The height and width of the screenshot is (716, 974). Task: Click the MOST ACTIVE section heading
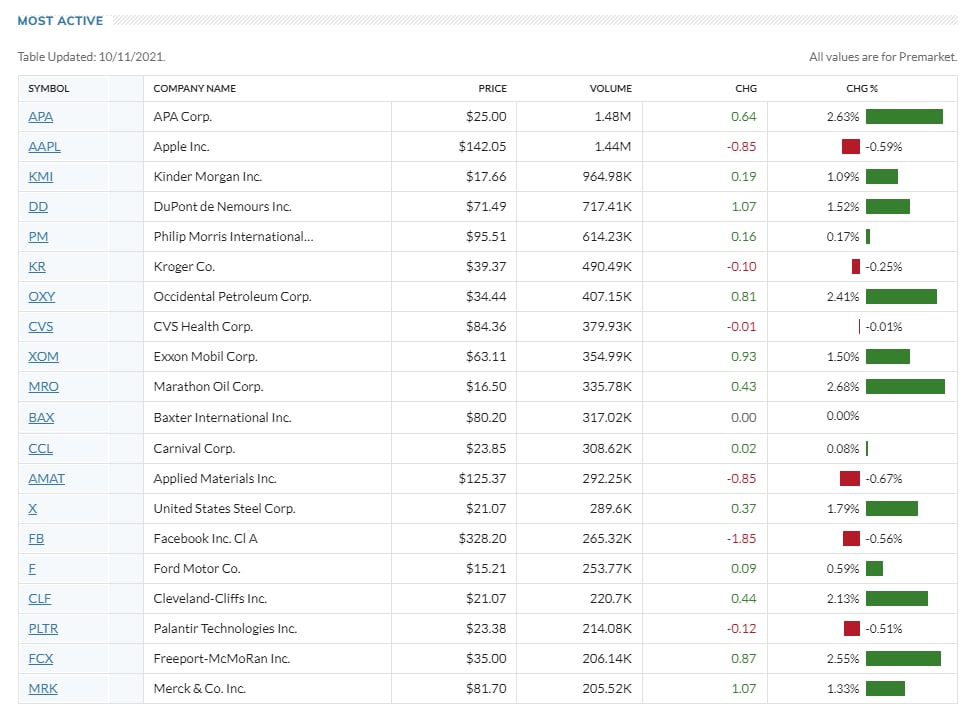point(60,21)
